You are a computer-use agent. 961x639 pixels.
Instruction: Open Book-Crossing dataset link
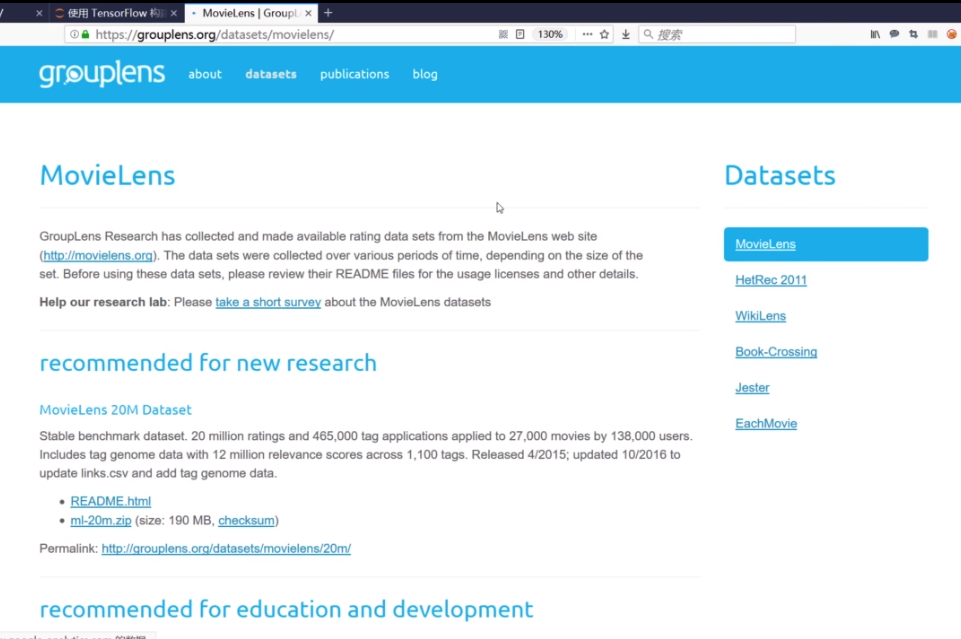(x=776, y=352)
